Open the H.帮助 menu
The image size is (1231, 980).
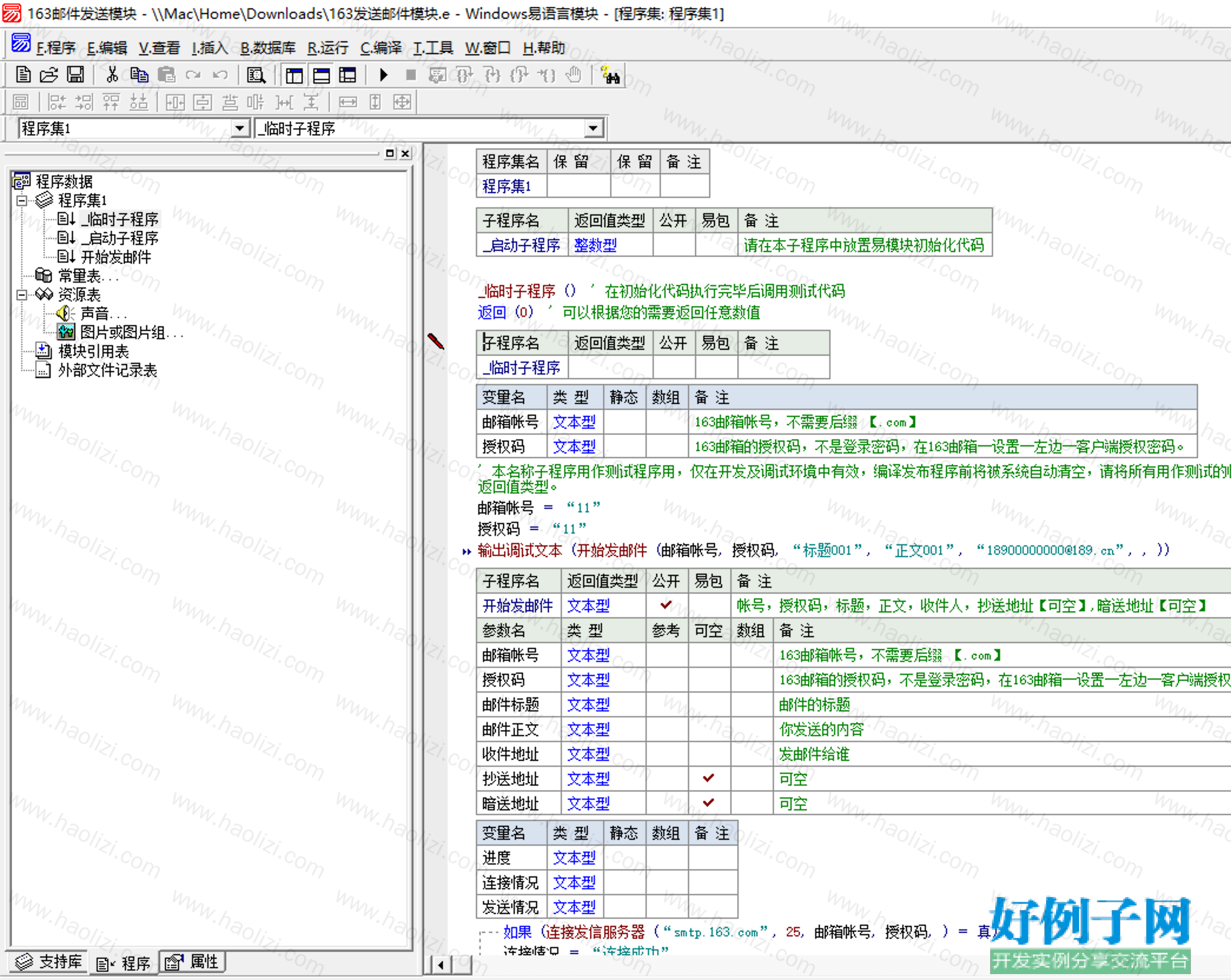pos(544,48)
